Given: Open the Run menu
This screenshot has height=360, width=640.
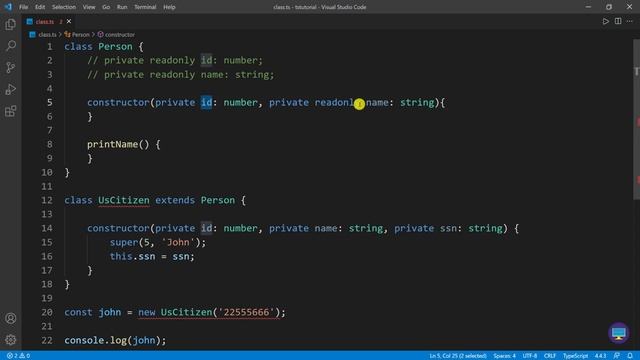Looking at the screenshot, I should (x=122, y=7).
